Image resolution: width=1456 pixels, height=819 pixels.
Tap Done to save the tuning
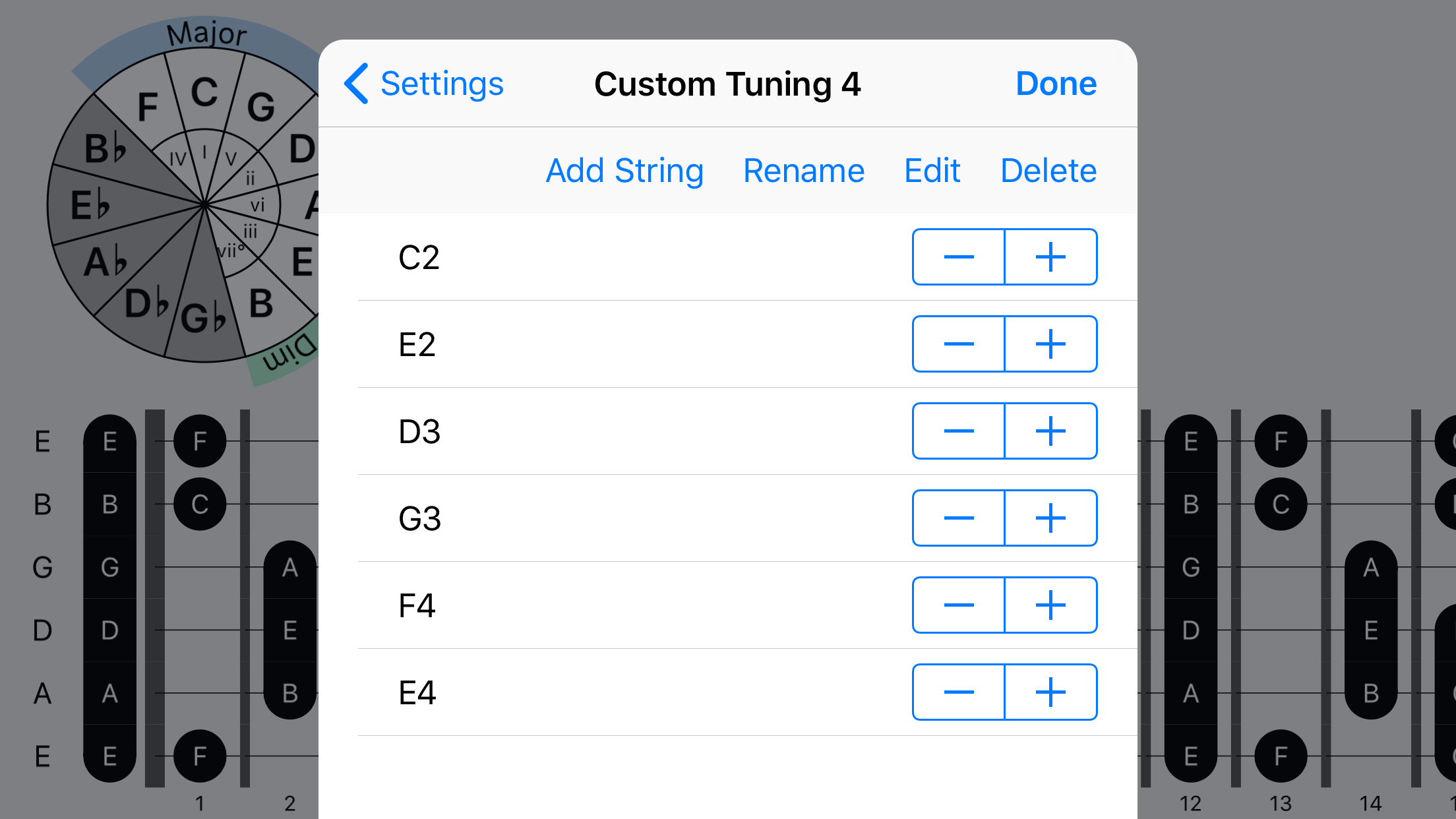[1055, 83]
